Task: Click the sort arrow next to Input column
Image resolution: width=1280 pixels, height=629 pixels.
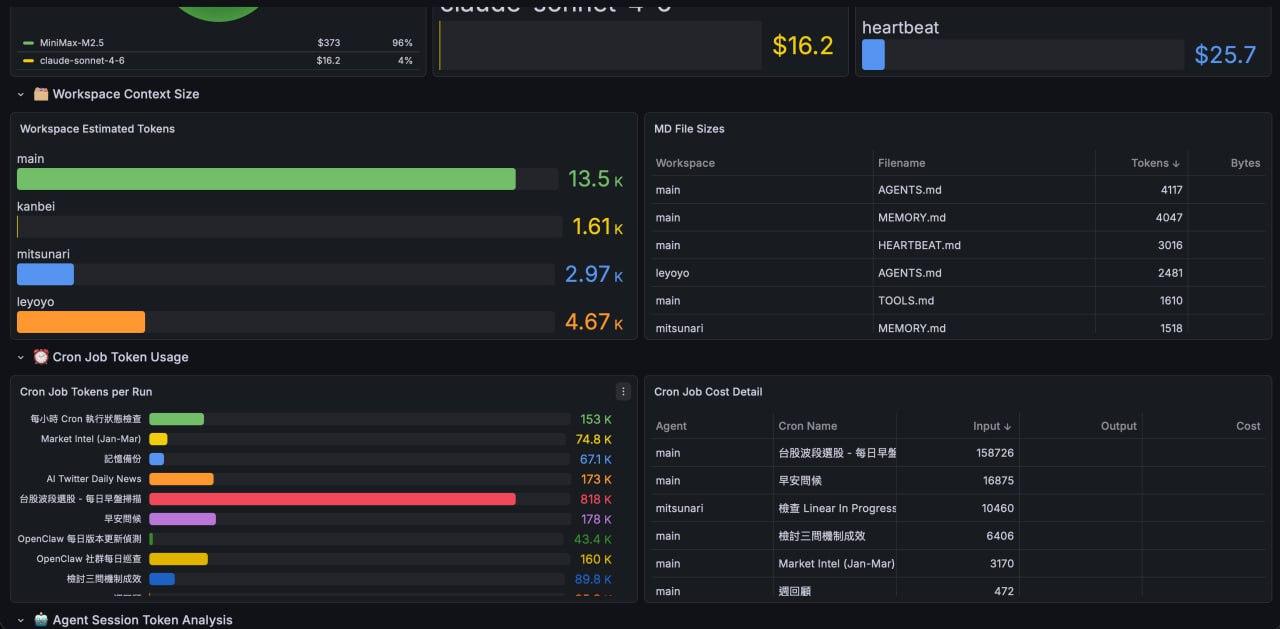Action: (1008, 426)
